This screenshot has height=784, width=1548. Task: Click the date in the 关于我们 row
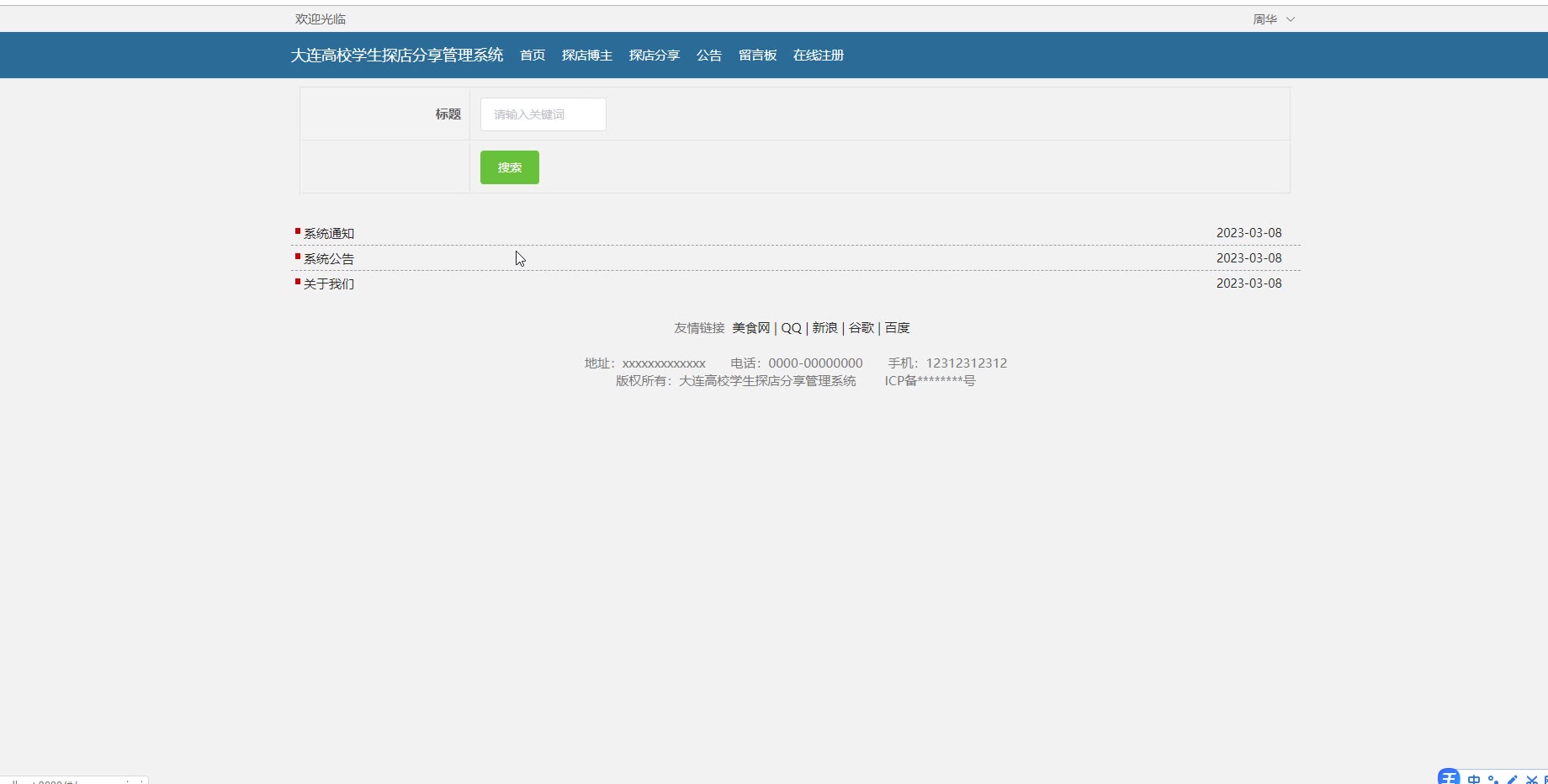[1249, 283]
